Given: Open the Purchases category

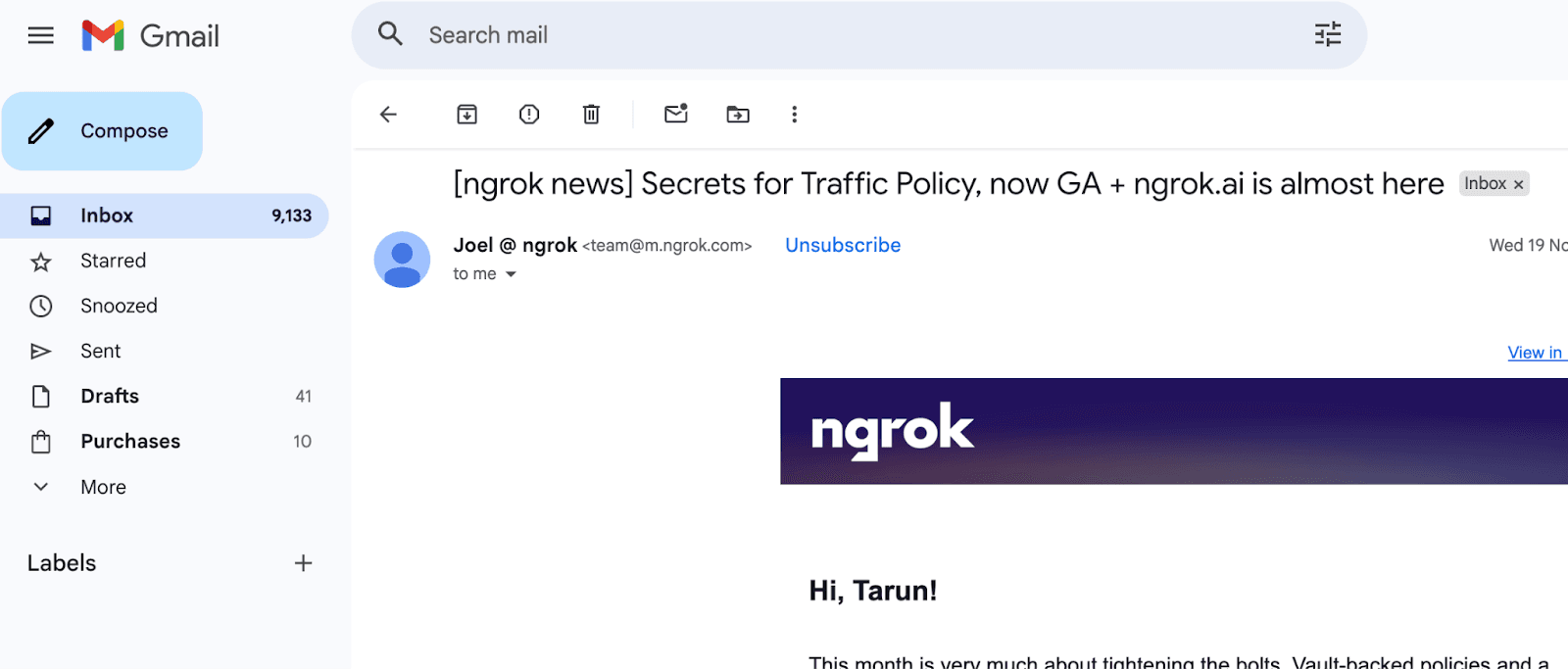Looking at the screenshot, I should (164, 441).
